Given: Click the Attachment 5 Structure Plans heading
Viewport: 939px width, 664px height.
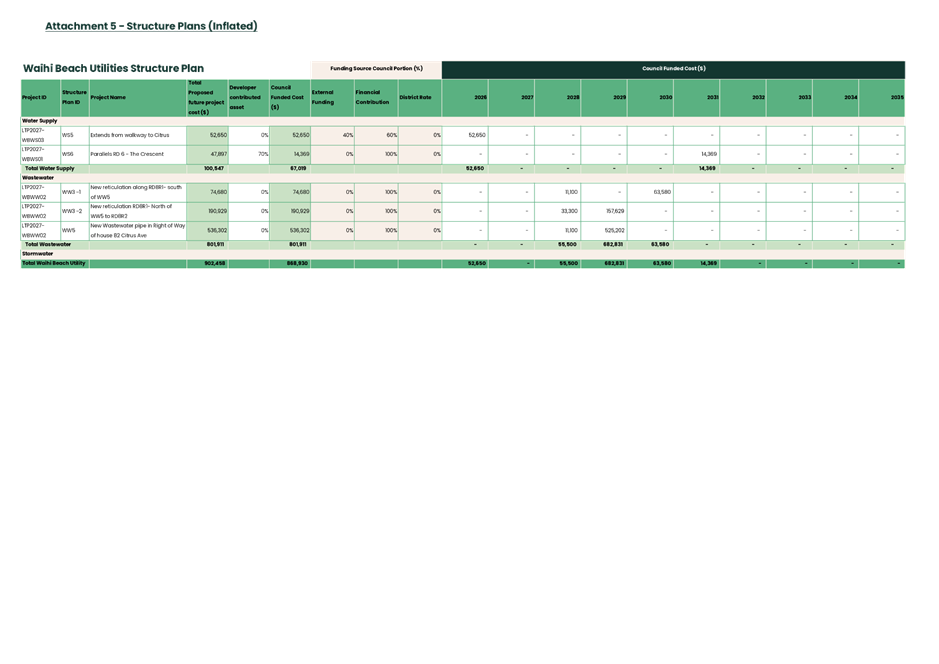Looking at the screenshot, I should coord(151,26).
